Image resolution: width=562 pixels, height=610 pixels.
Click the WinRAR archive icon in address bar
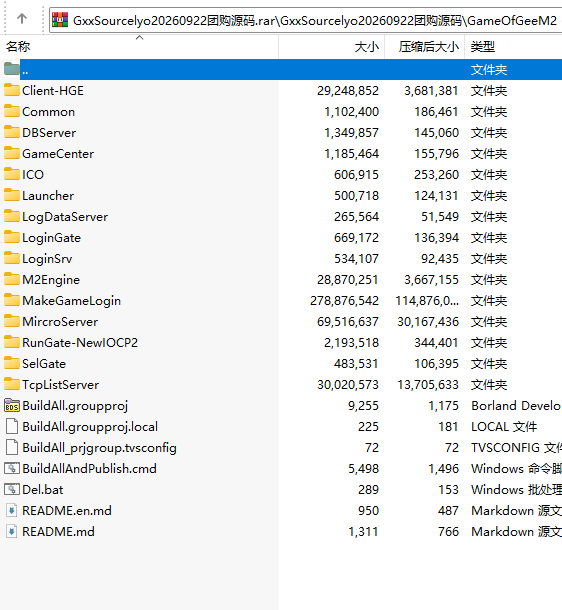click(60, 20)
